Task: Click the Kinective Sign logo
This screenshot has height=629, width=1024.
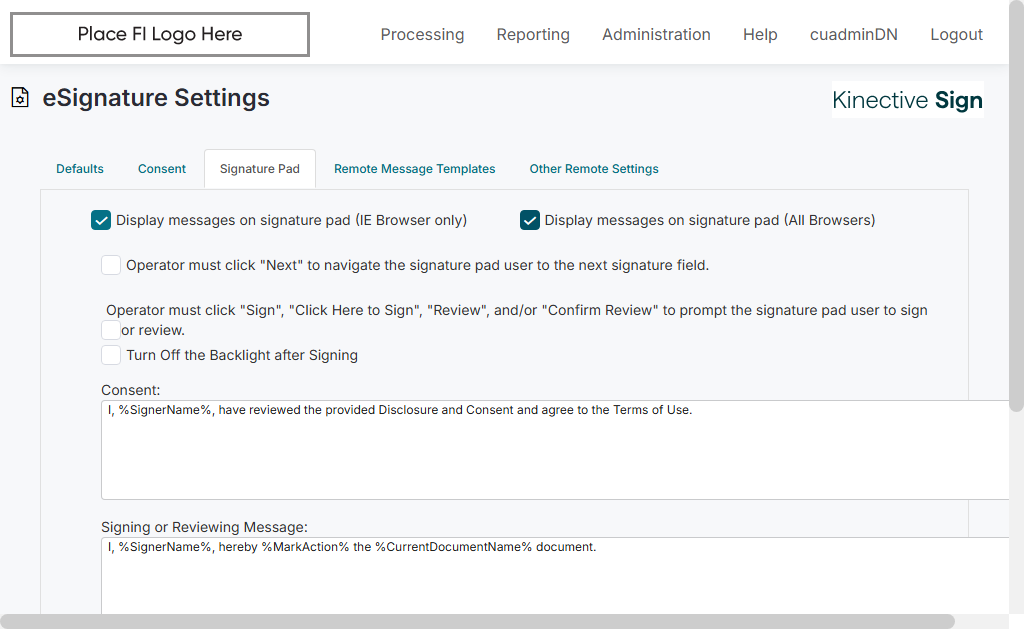Action: [907, 100]
